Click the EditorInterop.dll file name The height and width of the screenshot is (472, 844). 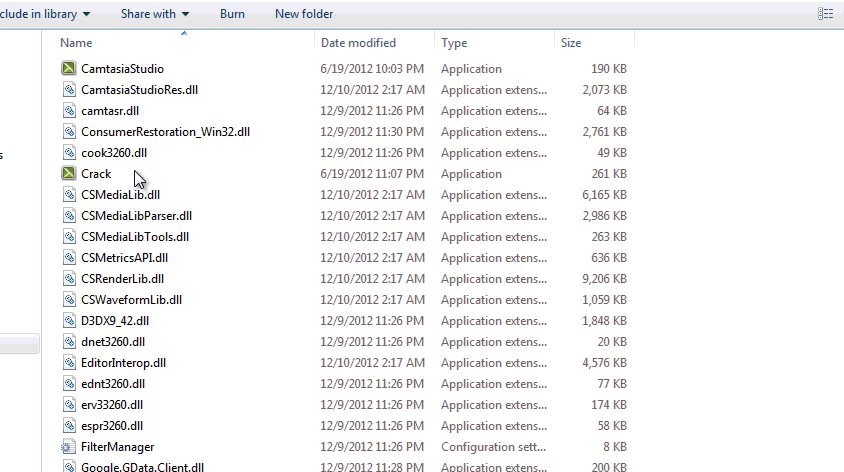pyautogui.click(x=123, y=363)
